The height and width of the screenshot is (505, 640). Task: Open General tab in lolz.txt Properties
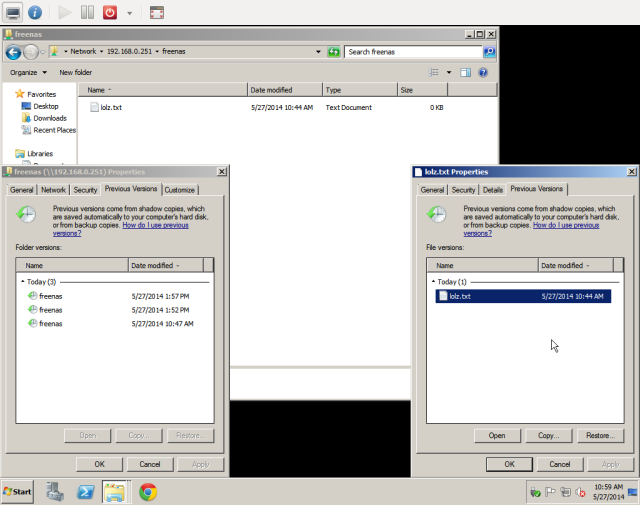pos(432,190)
